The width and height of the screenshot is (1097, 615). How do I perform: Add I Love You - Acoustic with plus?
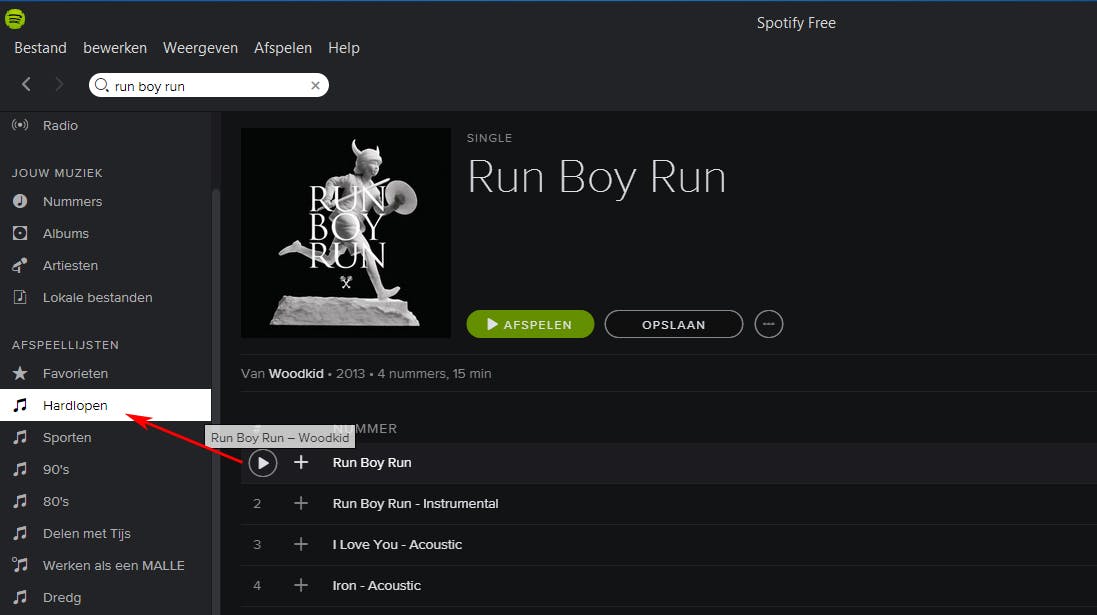301,544
